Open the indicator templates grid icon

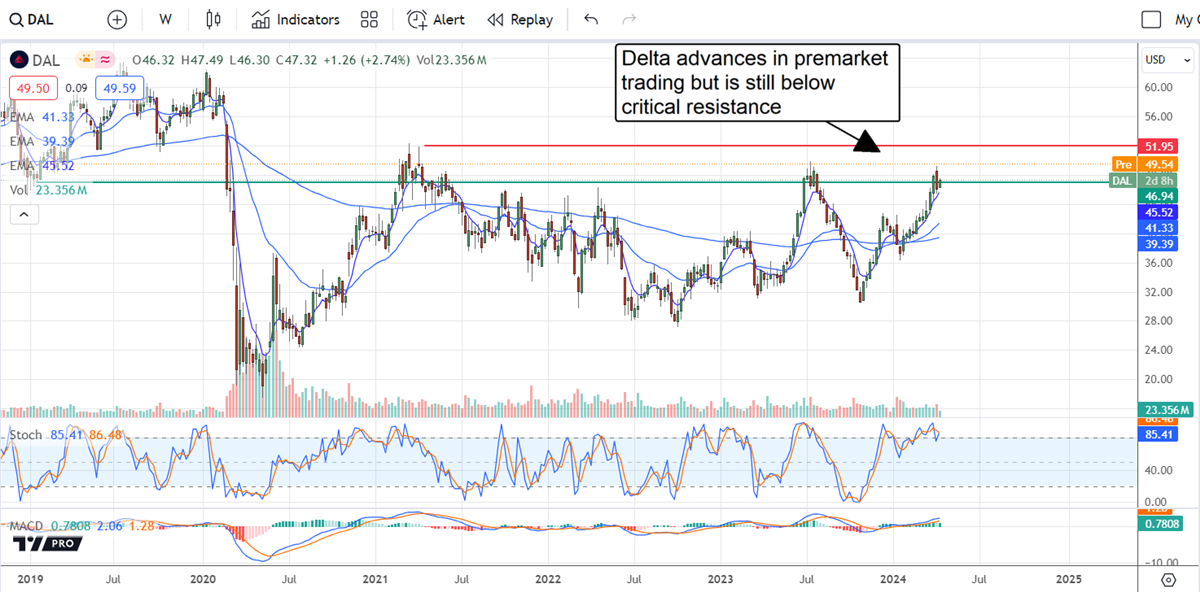[x=369, y=20]
